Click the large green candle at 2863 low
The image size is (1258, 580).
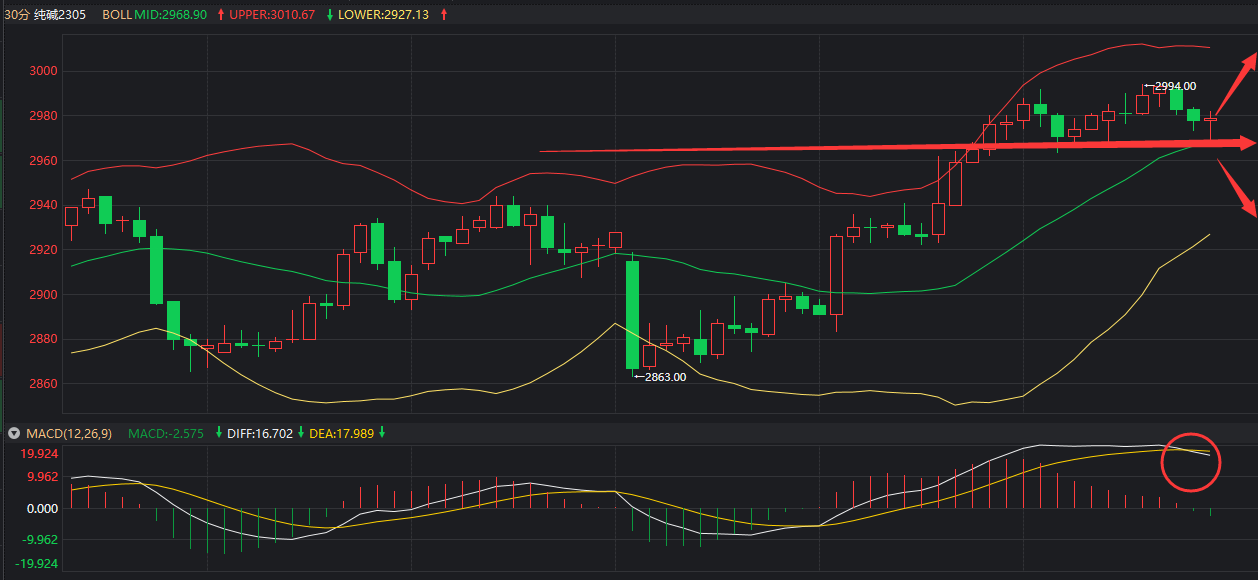(x=632, y=314)
